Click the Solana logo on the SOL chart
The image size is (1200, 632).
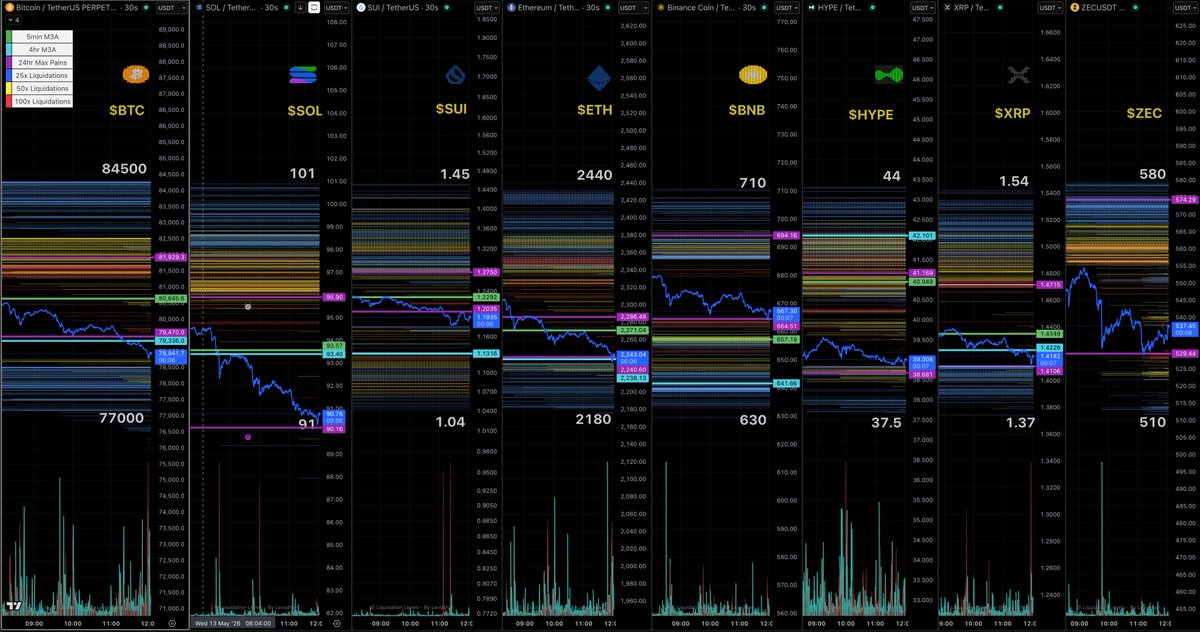point(302,75)
